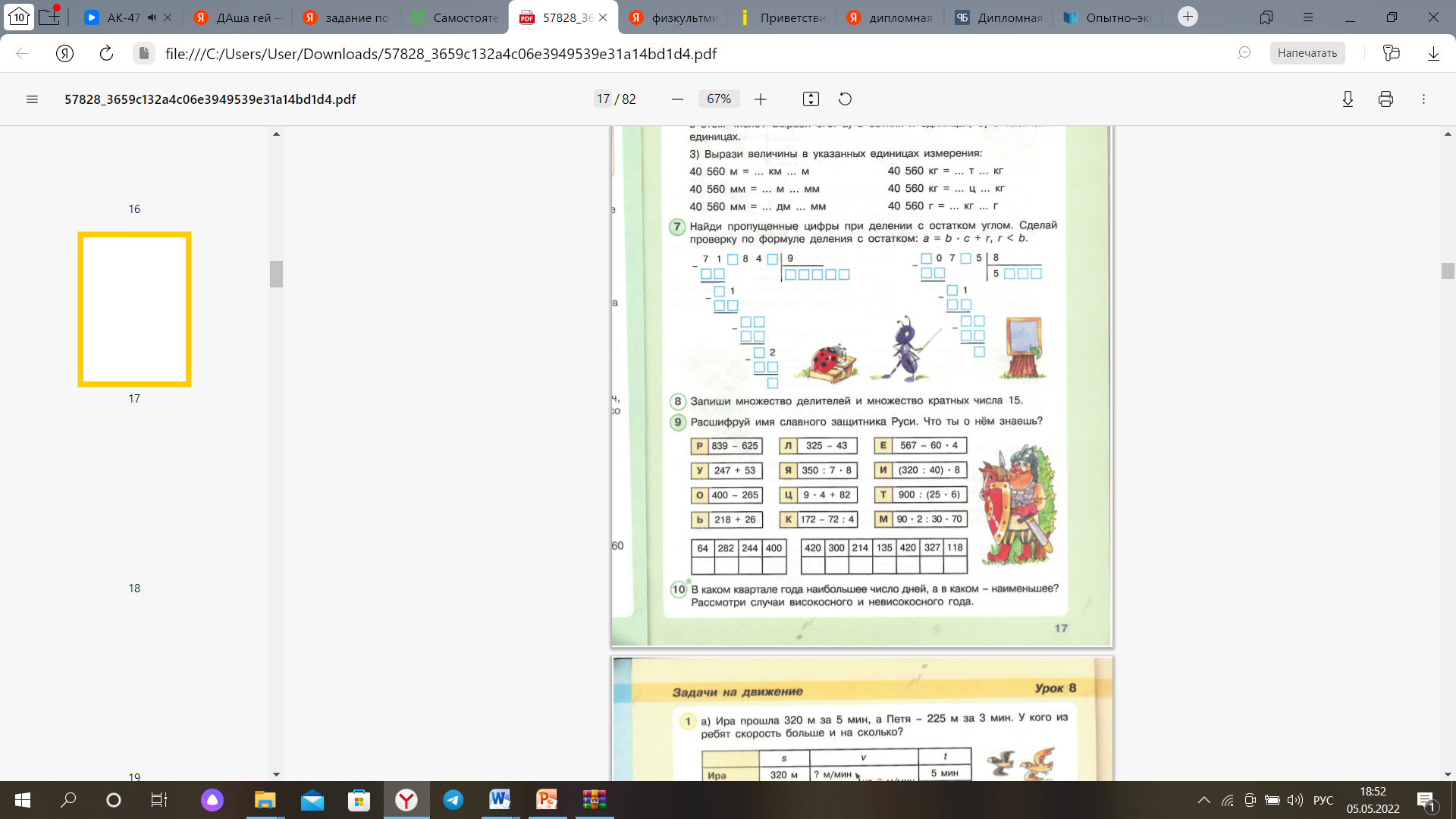Zoom out the PDF
The width and height of the screenshot is (1456, 819).
tap(677, 99)
